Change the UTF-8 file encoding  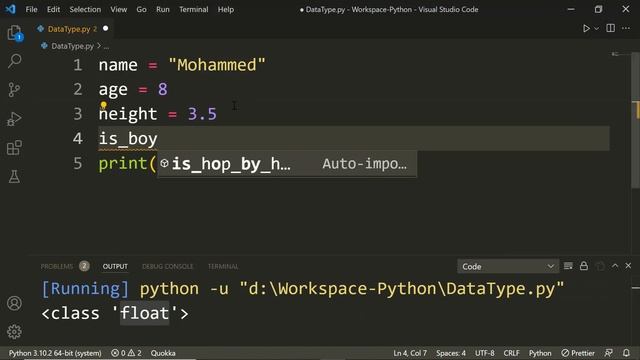[484, 353]
